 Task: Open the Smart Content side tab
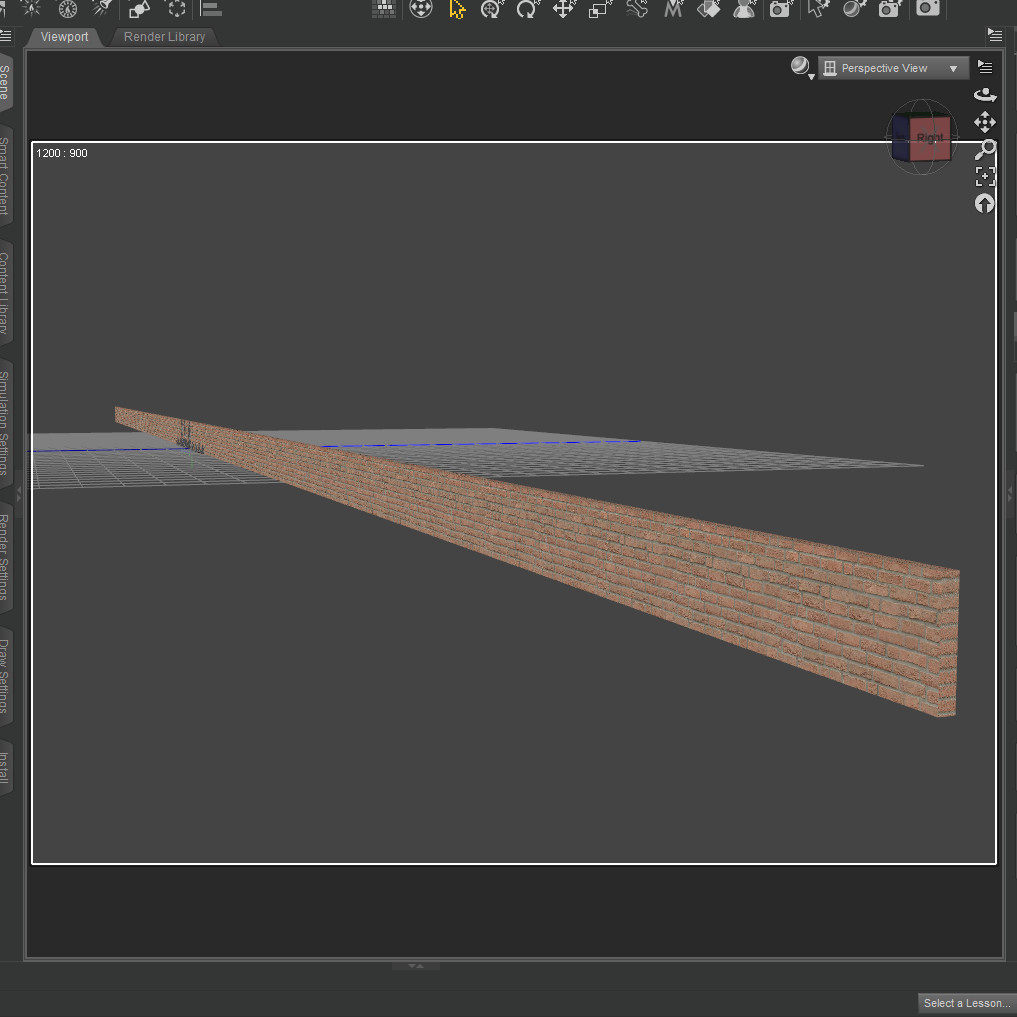pyautogui.click(x=5, y=176)
